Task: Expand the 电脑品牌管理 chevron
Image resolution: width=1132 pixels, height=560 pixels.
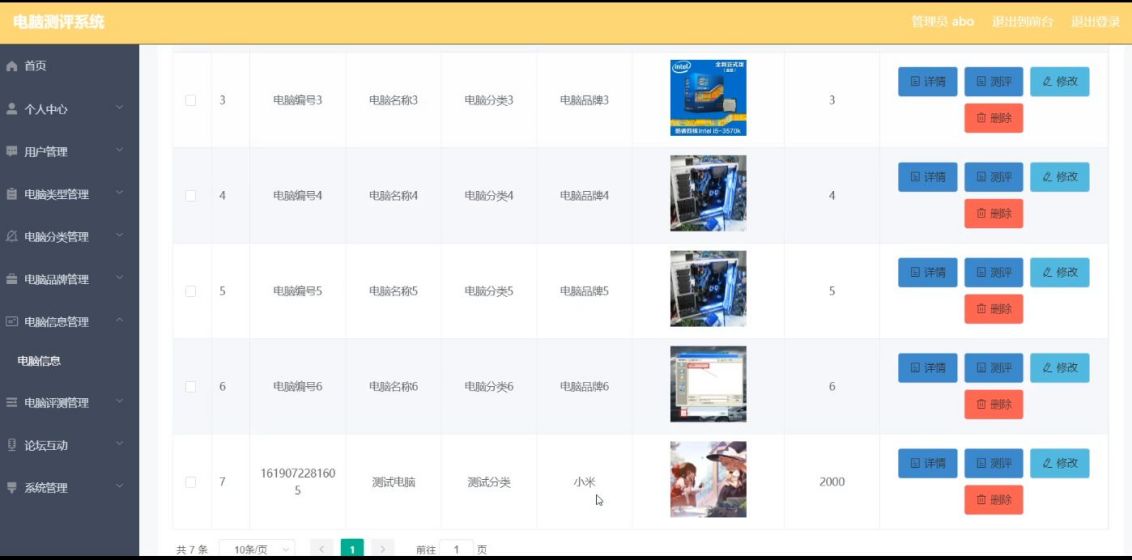Action: coord(120,279)
